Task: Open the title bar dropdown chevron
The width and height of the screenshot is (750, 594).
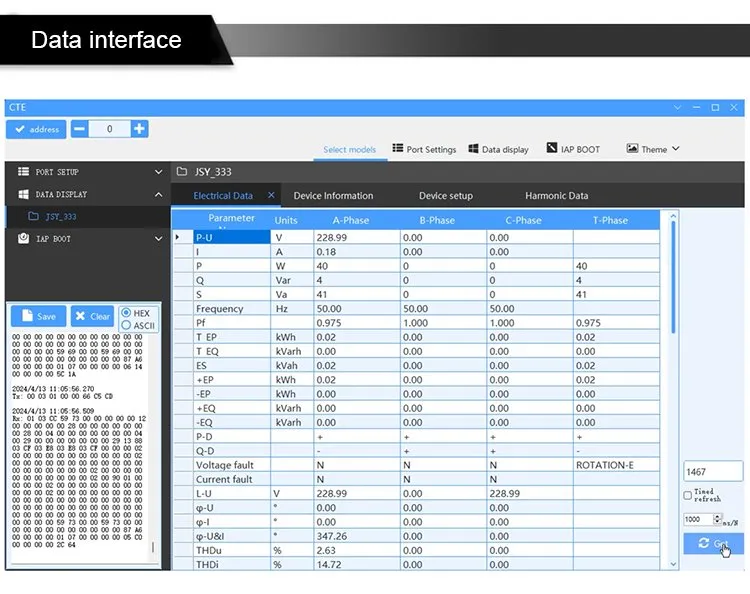Action: coord(677,107)
